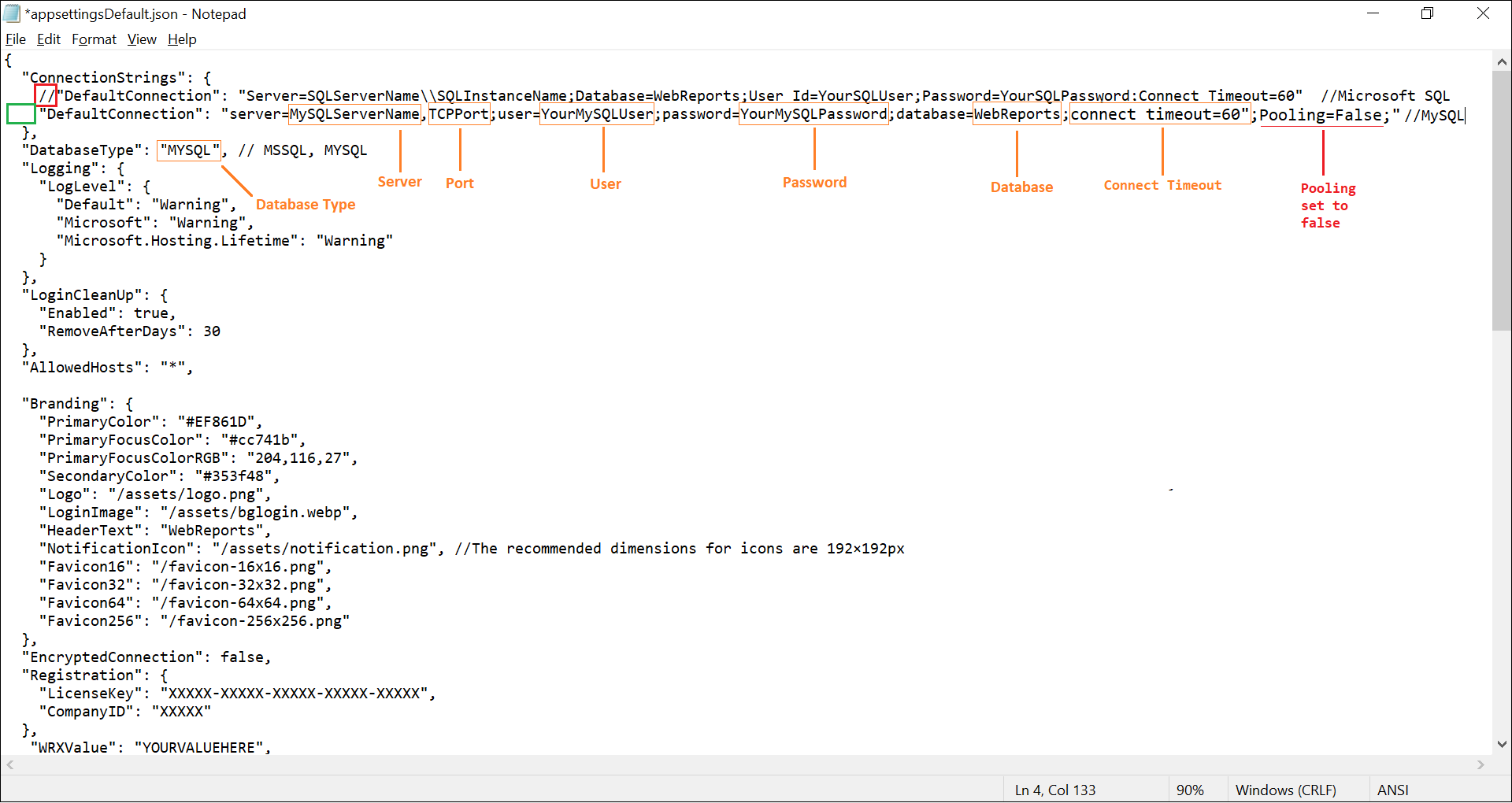Image resolution: width=1512 pixels, height=803 pixels.
Task: Click the "/favicon-256x256.png" text
Action: click(x=255, y=621)
